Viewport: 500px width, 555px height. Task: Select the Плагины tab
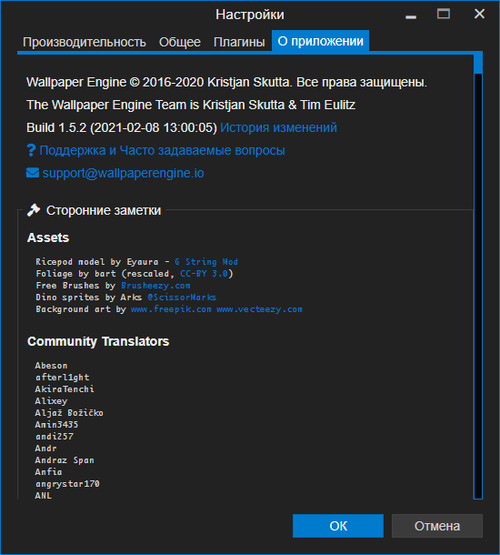click(239, 42)
